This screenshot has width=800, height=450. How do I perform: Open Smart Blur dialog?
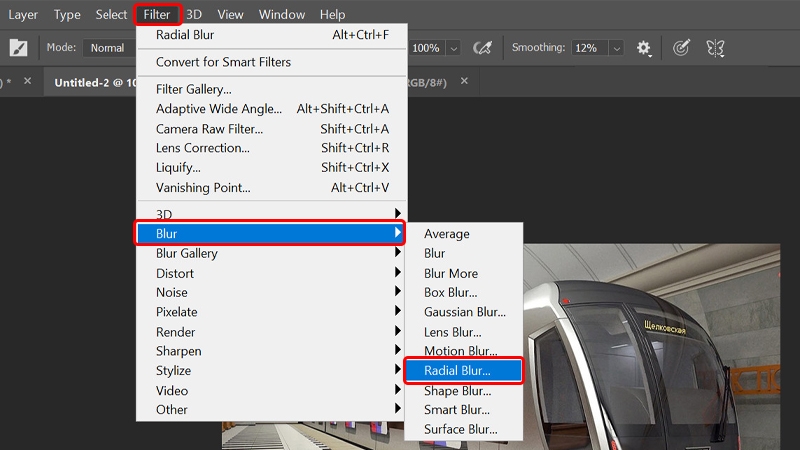tap(464, 410)
